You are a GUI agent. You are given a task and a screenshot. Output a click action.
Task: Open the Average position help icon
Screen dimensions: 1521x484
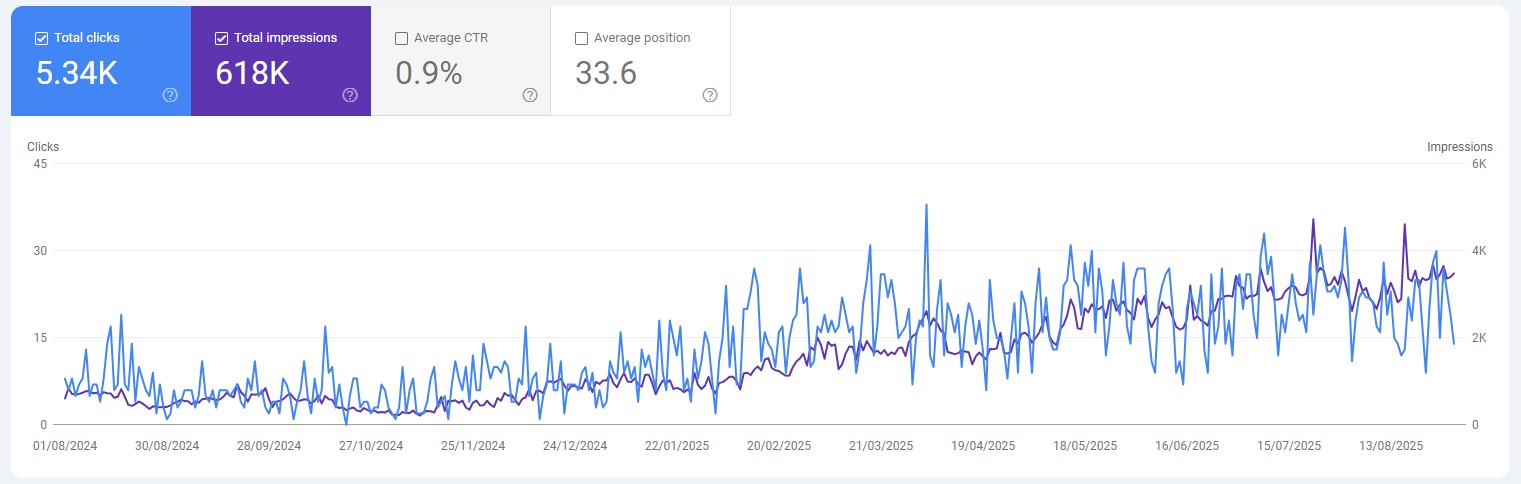pos(710,95)
